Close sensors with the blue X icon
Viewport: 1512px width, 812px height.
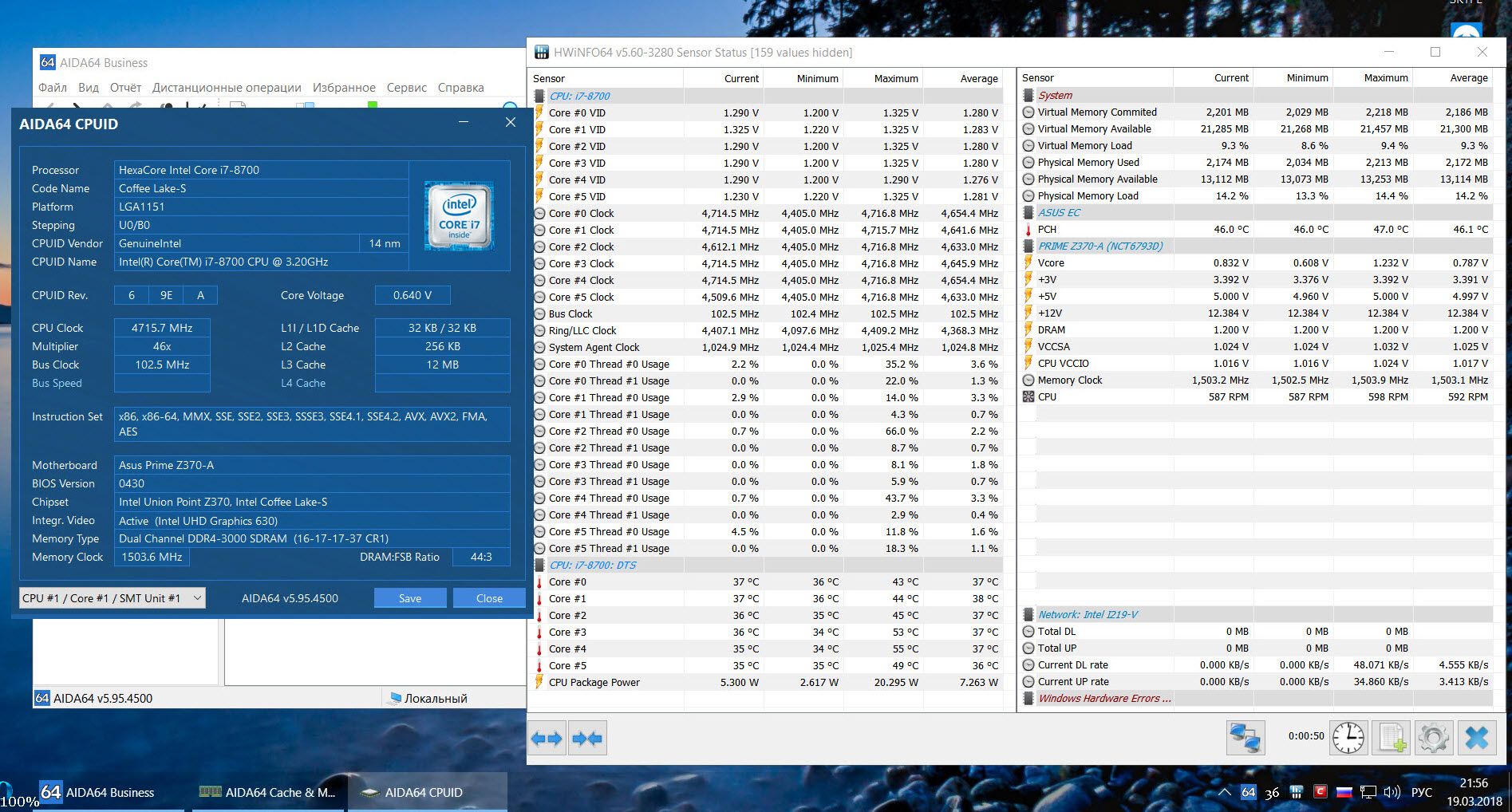[x=1477, y=738]
